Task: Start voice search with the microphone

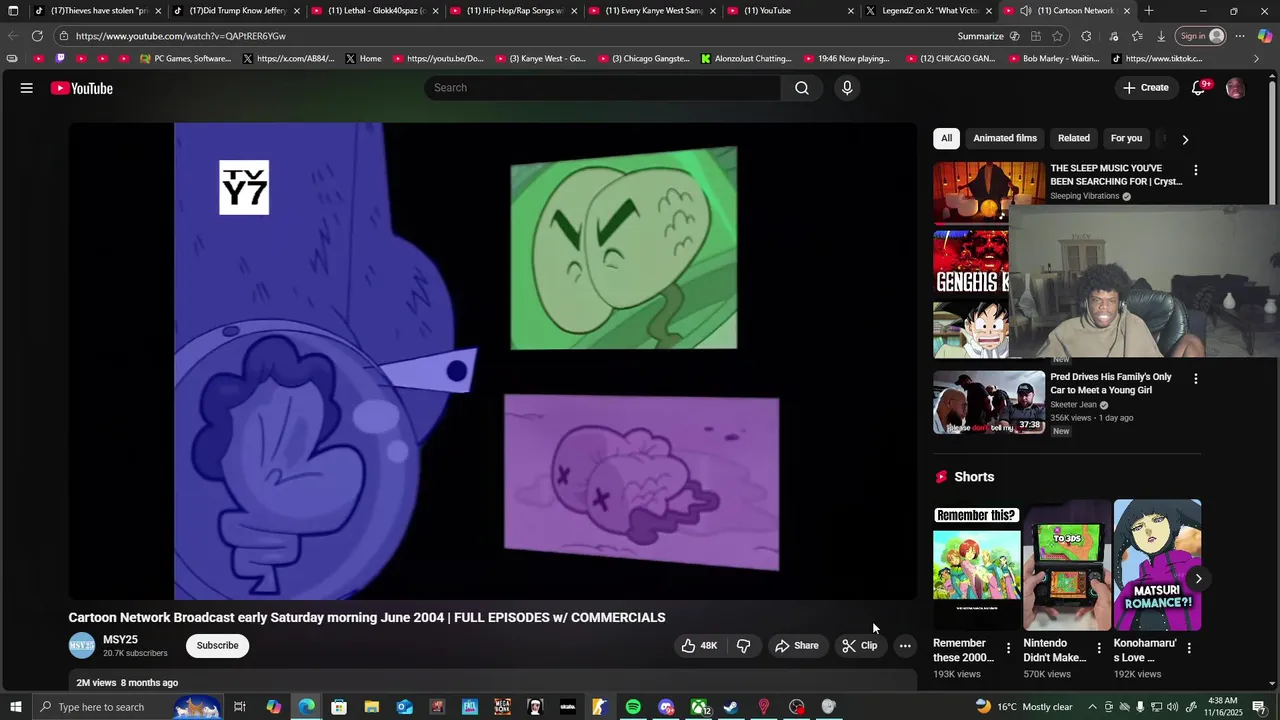Action: [x=847, y=88]
